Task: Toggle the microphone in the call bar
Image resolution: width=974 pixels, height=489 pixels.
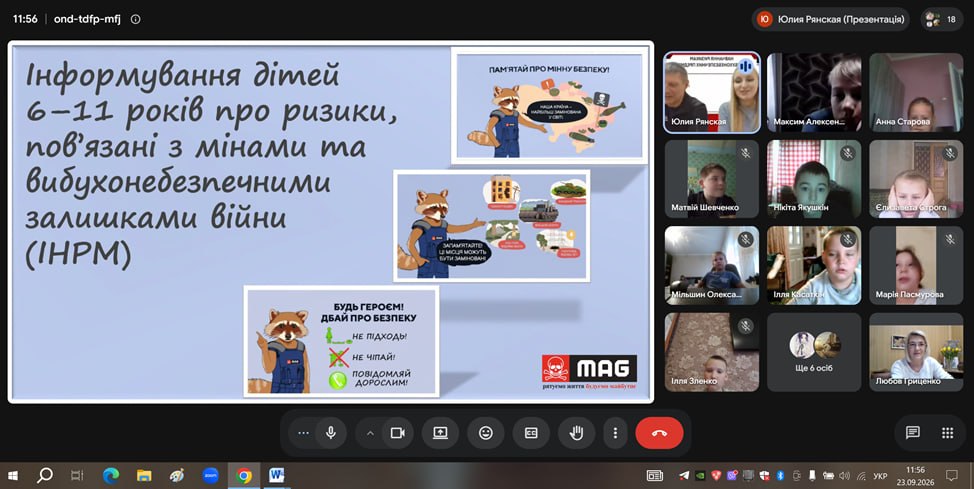Action: [x=330, y=433]
